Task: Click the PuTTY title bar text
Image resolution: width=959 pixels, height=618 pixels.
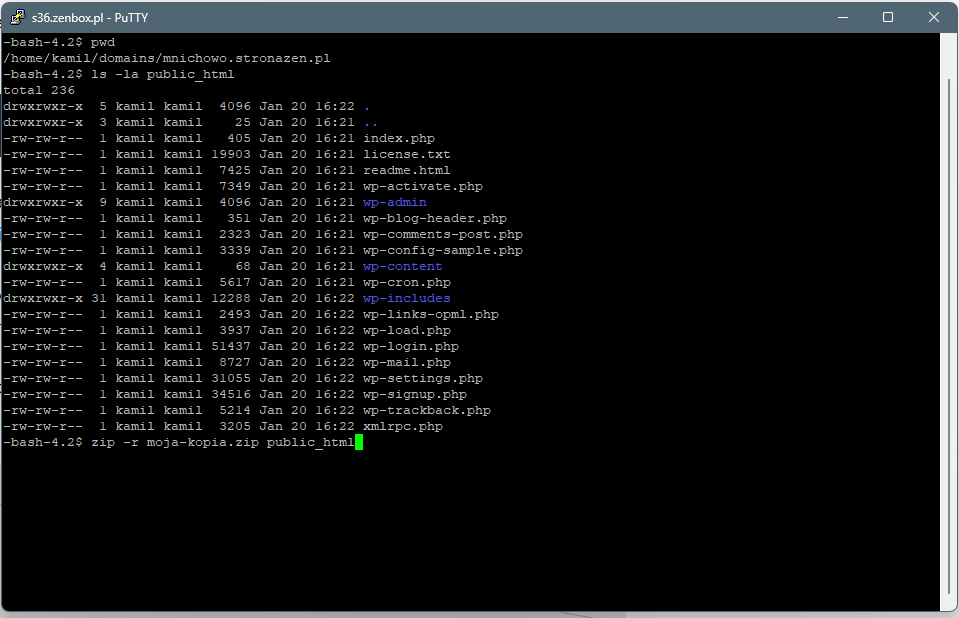Action: coord(90,18)
